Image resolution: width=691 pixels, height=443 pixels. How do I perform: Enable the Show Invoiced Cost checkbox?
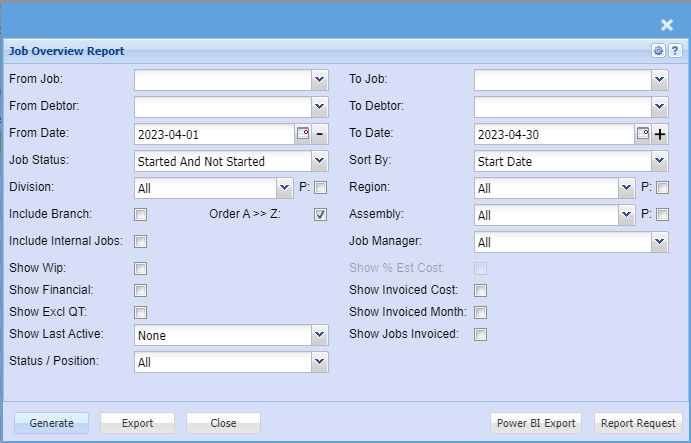[x=481, y=290]
